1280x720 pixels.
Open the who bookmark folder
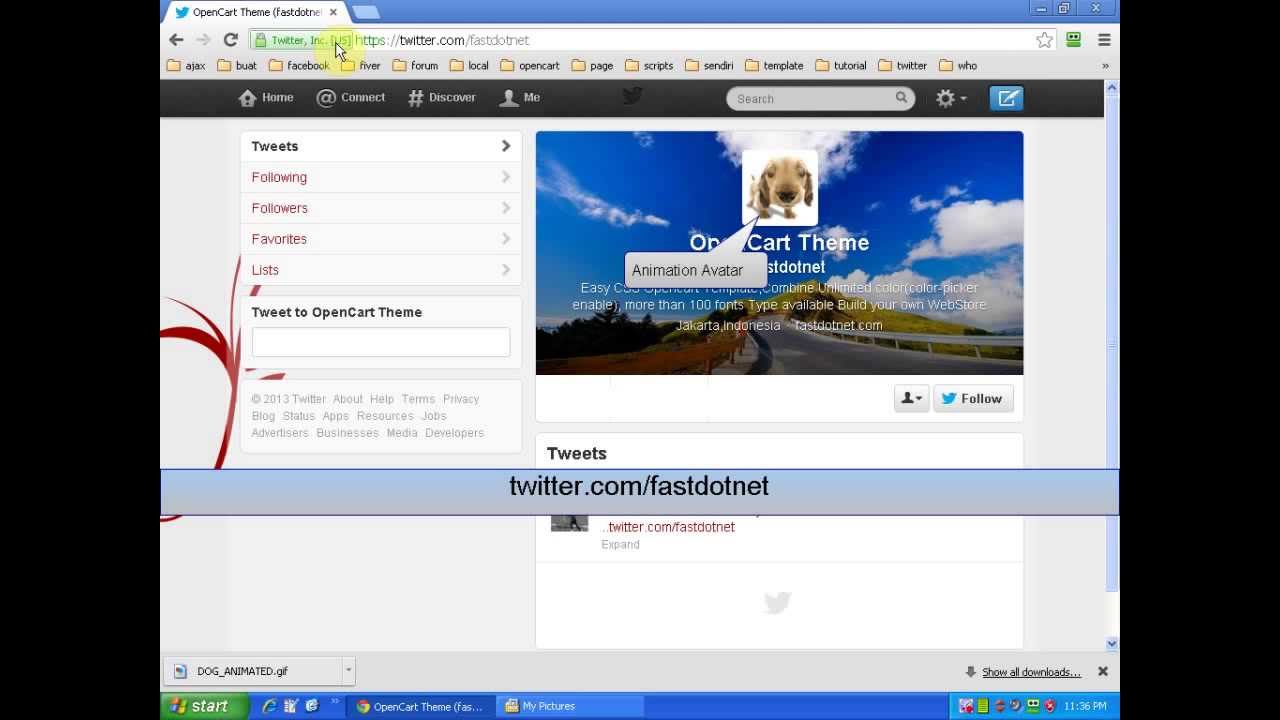(x=957, y=66)
